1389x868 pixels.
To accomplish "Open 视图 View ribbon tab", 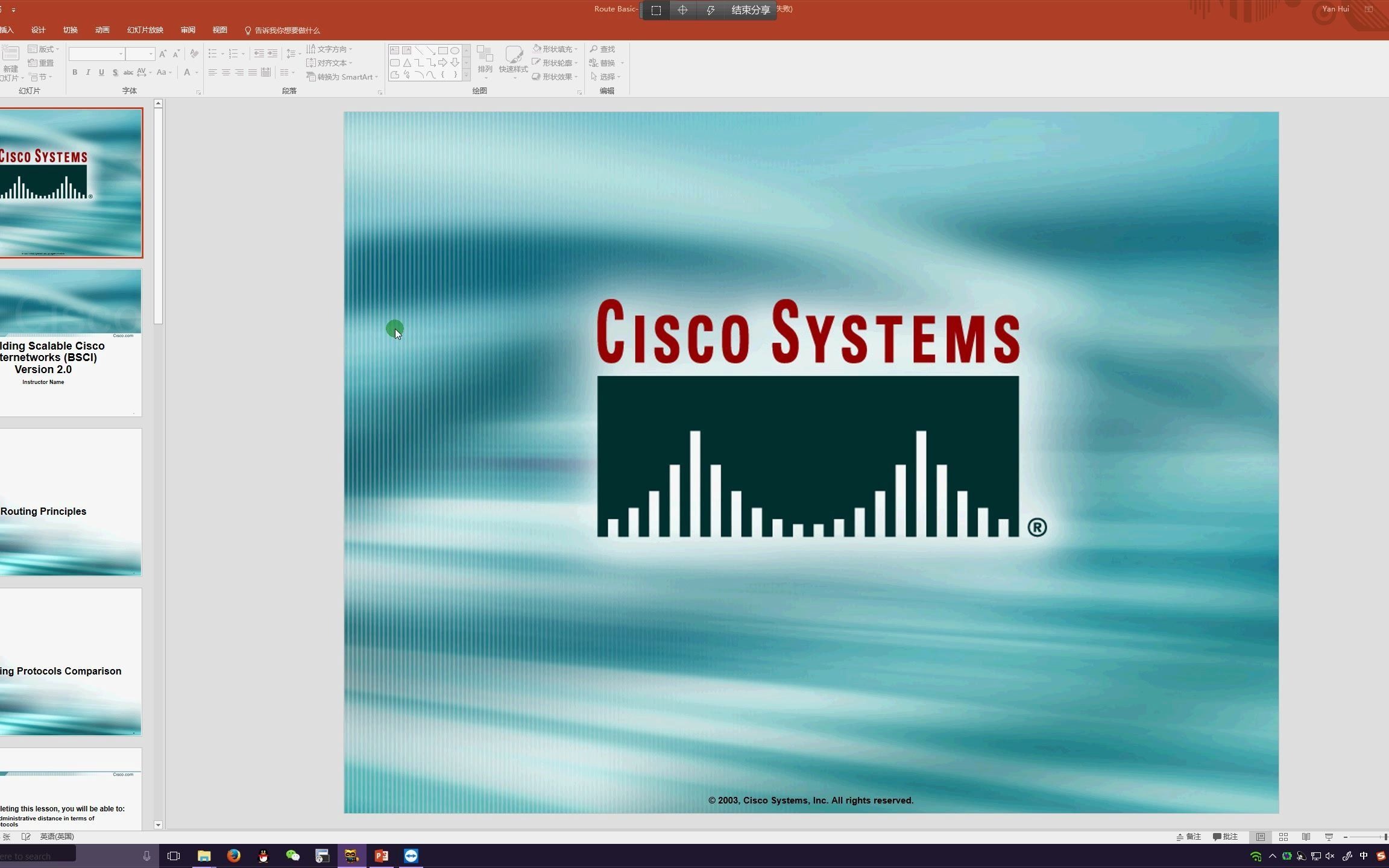I will pos(220,30).
